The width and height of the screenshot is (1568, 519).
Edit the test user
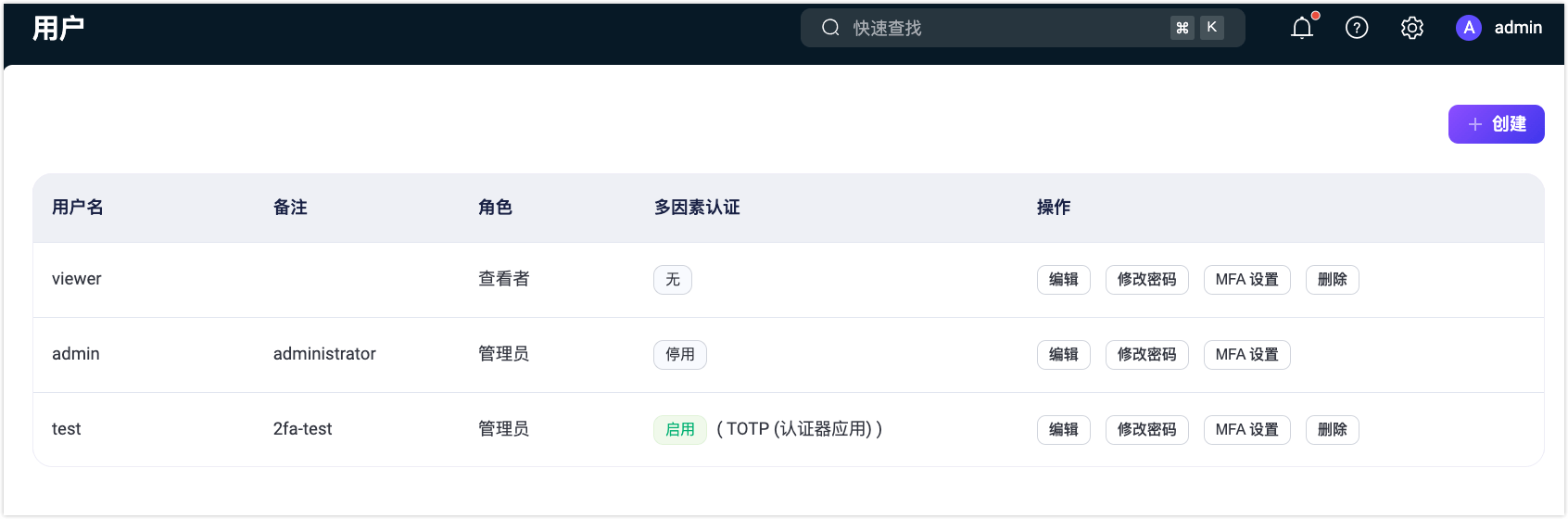(x=1063, y=430)
